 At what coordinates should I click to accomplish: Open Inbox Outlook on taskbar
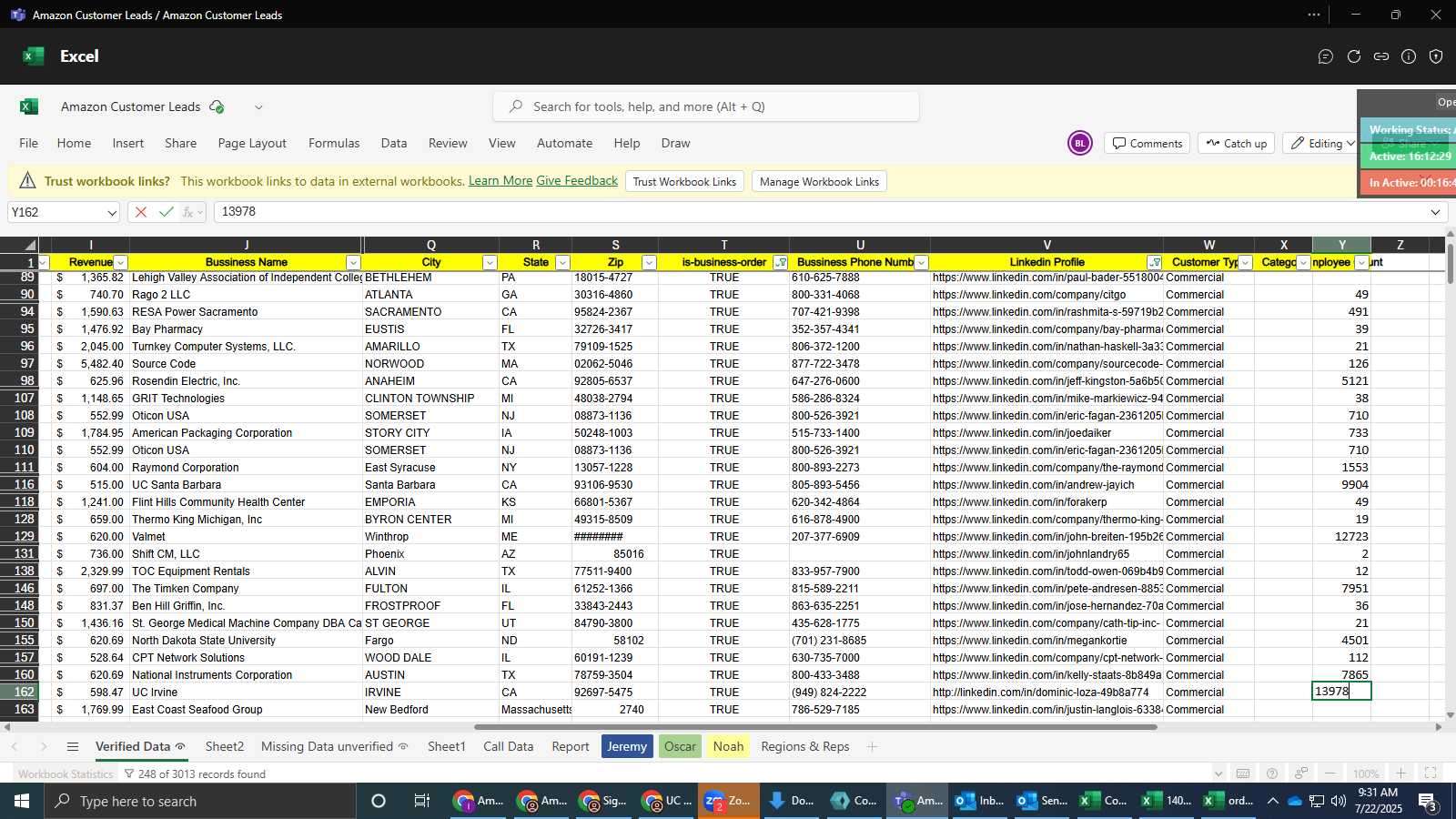979,801
